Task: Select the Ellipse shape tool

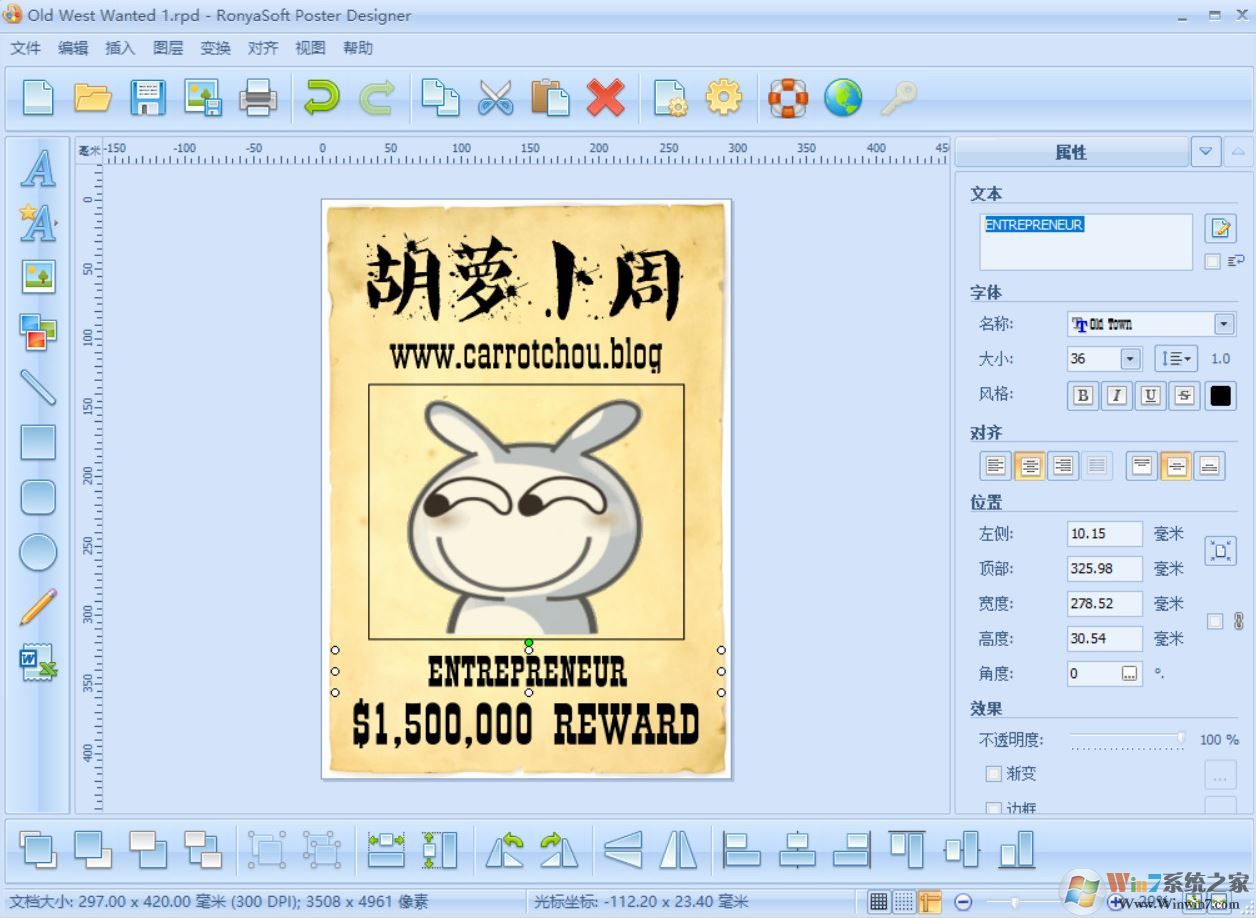Action: [x=37, y=552]
